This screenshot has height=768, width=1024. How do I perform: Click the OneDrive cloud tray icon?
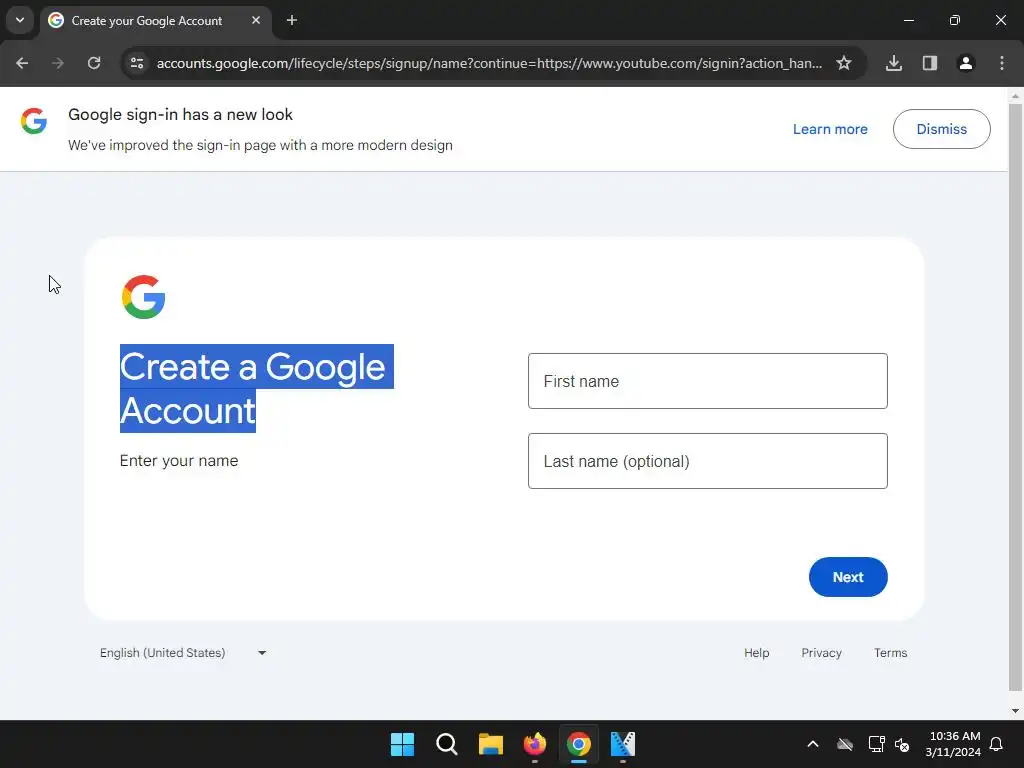tap(845, 744)
